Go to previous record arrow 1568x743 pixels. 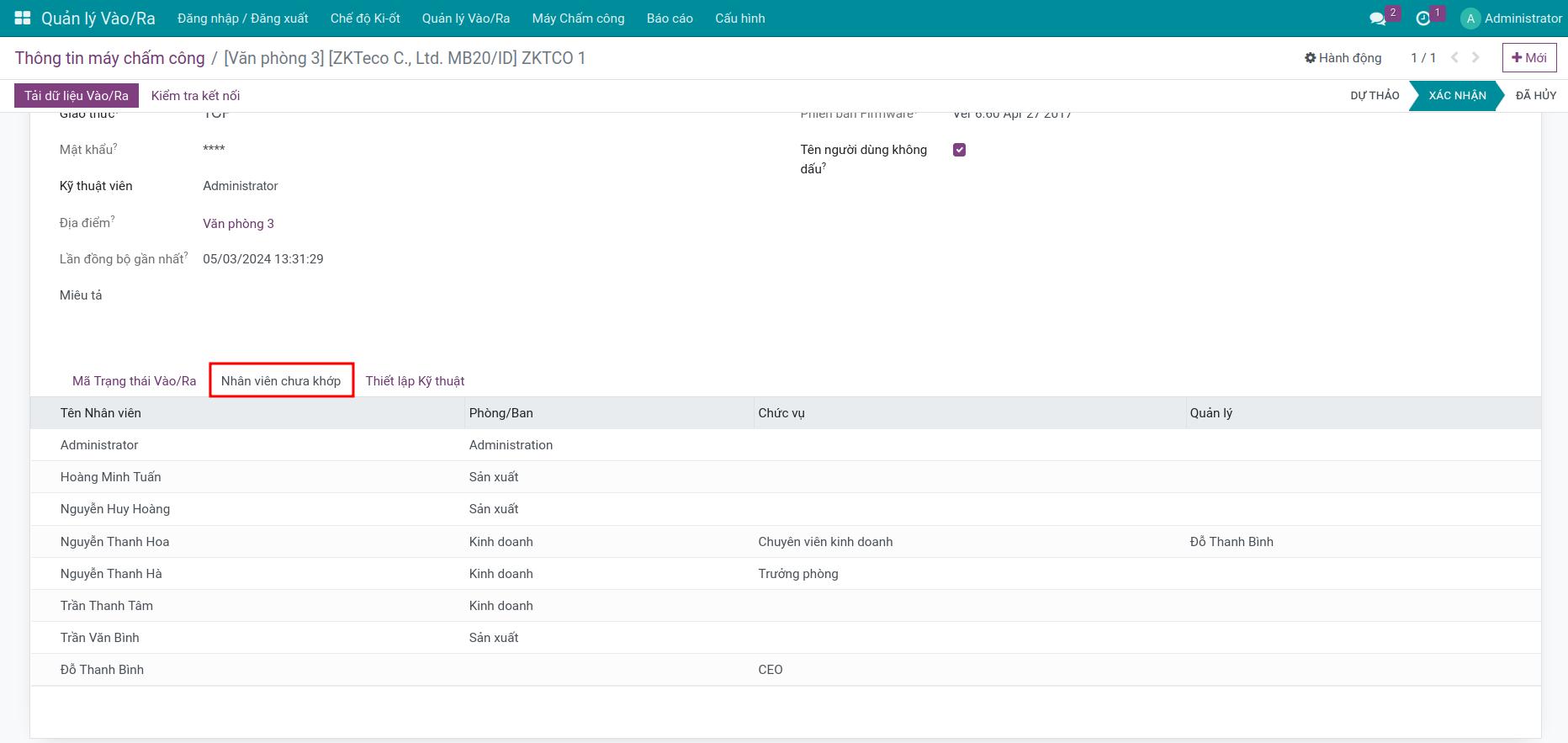pyautogui.click(x=1455, y=58)
